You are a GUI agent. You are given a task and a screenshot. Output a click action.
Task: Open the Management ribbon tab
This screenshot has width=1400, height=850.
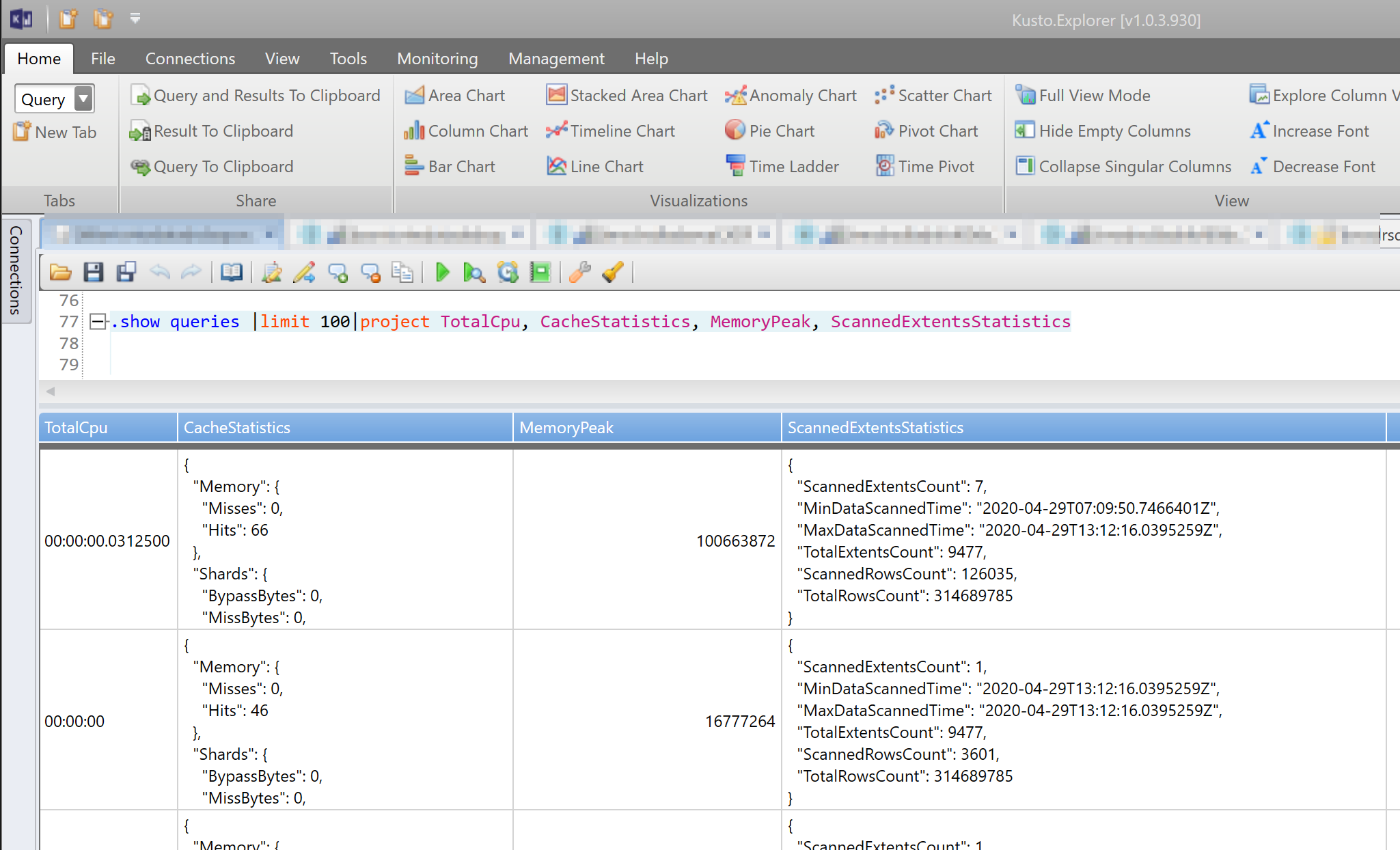(556, 59)
